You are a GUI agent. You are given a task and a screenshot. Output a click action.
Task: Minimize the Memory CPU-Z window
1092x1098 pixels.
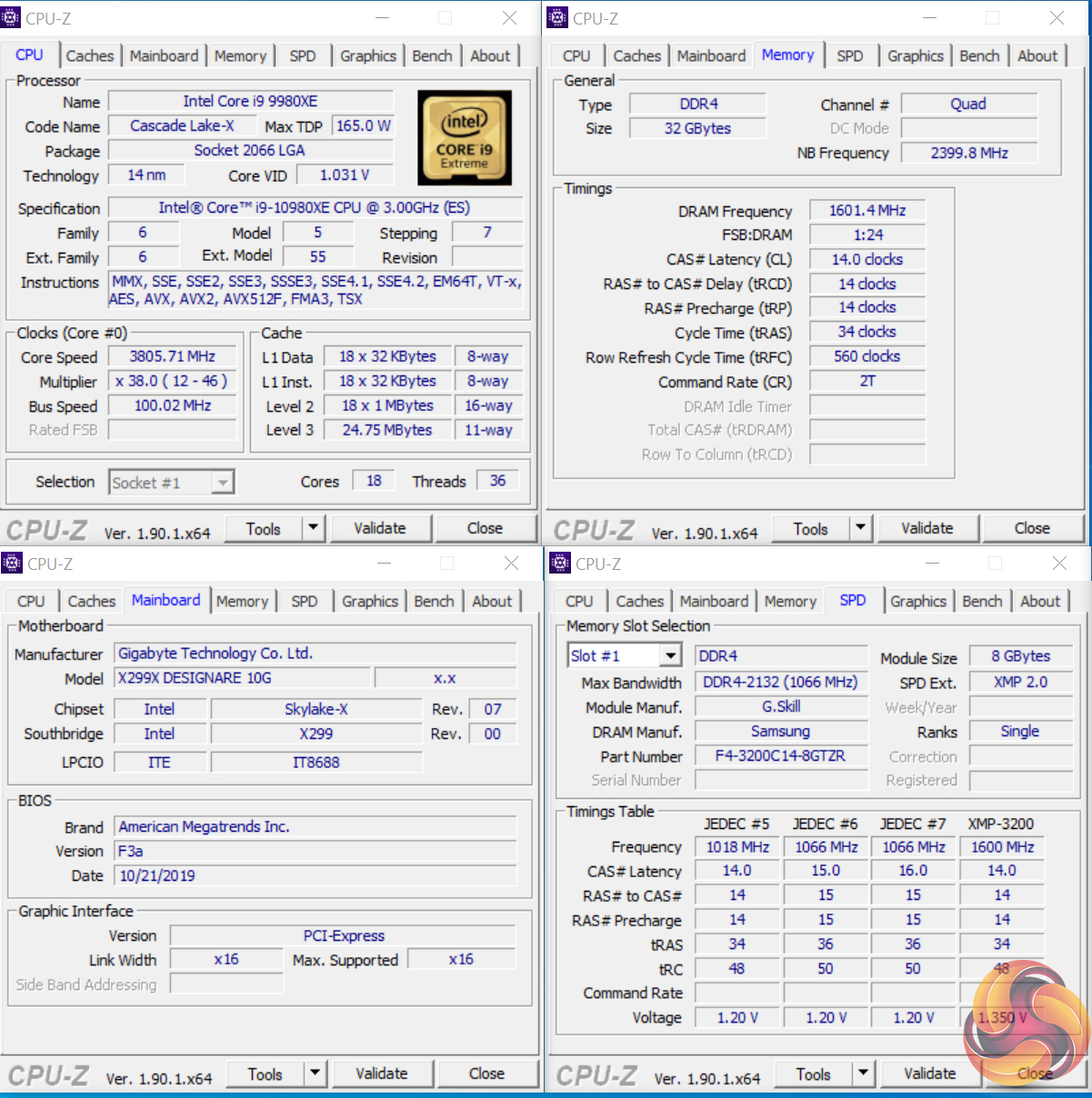coord(929,17)
